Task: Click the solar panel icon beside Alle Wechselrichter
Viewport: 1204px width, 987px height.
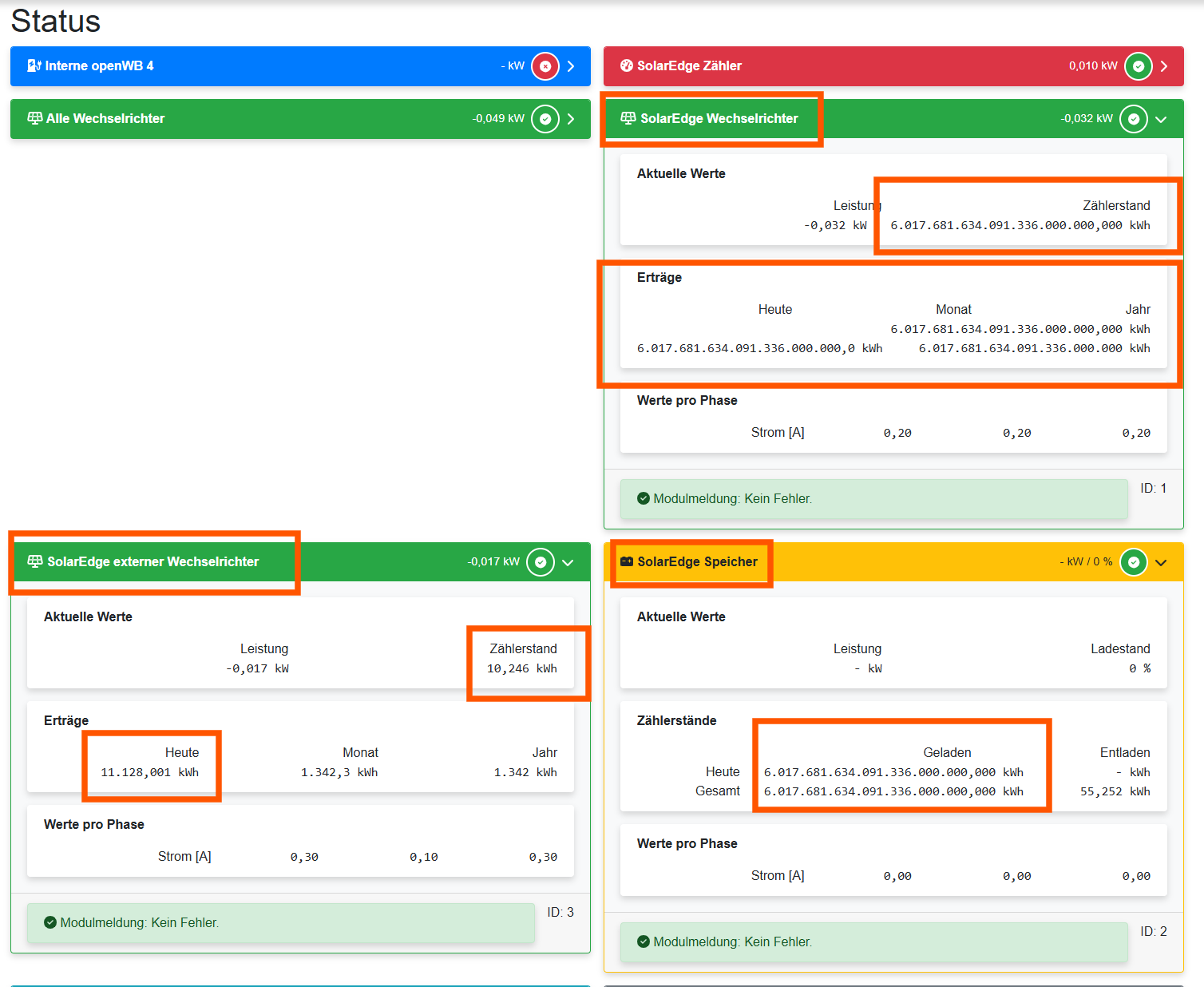Action: click(x=35, y=118)
